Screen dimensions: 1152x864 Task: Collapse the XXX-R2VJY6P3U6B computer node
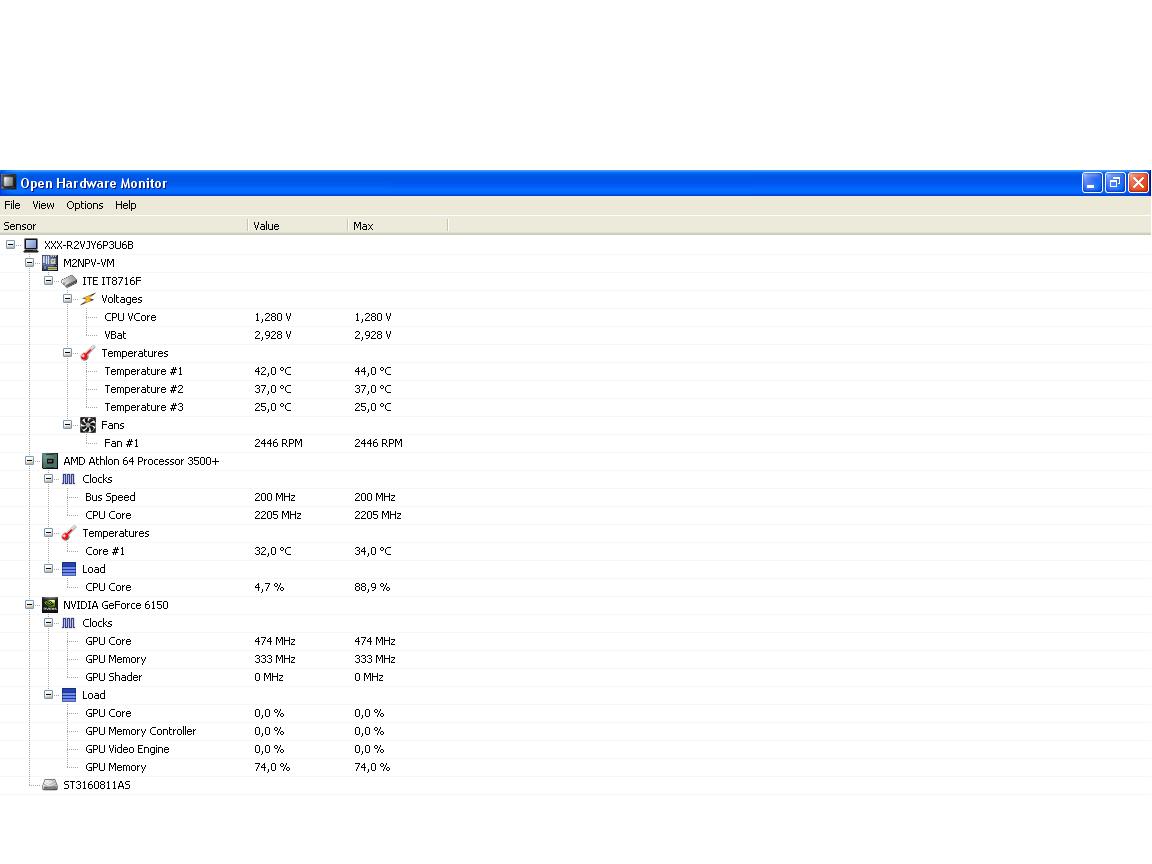(10, 245)
